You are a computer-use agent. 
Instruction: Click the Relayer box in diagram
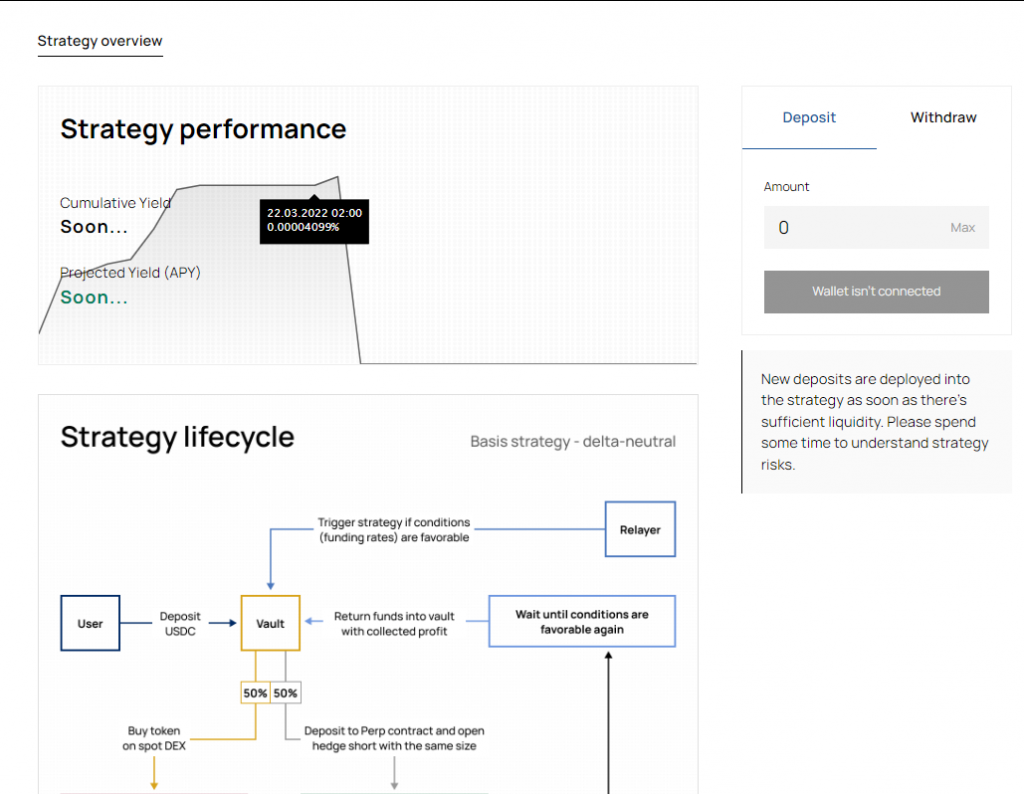coord(640,530)
